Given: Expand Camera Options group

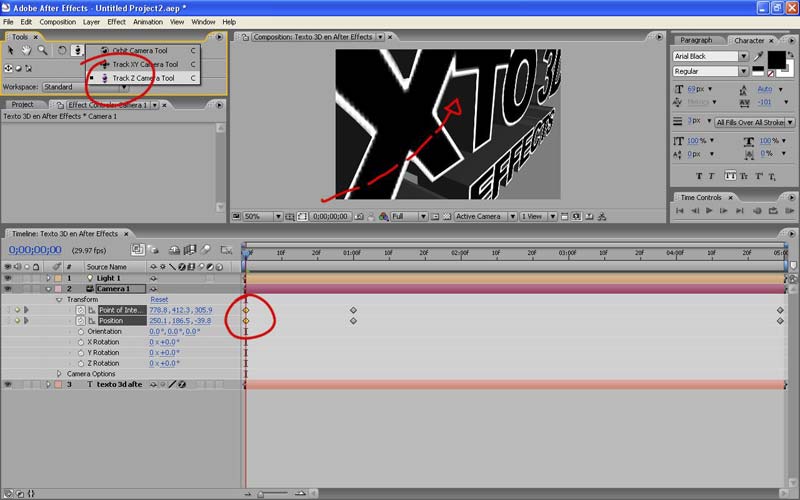Looking at the screenshot, I should (59, 374).
